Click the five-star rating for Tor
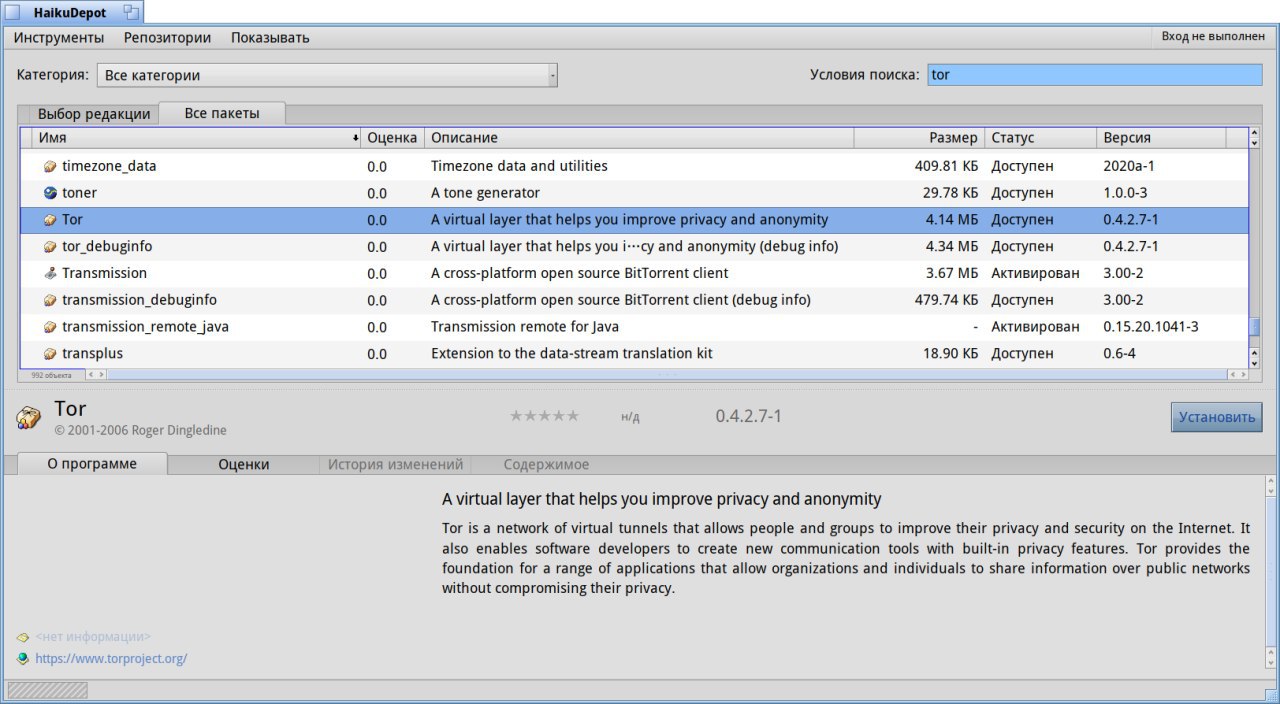The width and height of the screenshot is (1280, 704). point(544,416)
